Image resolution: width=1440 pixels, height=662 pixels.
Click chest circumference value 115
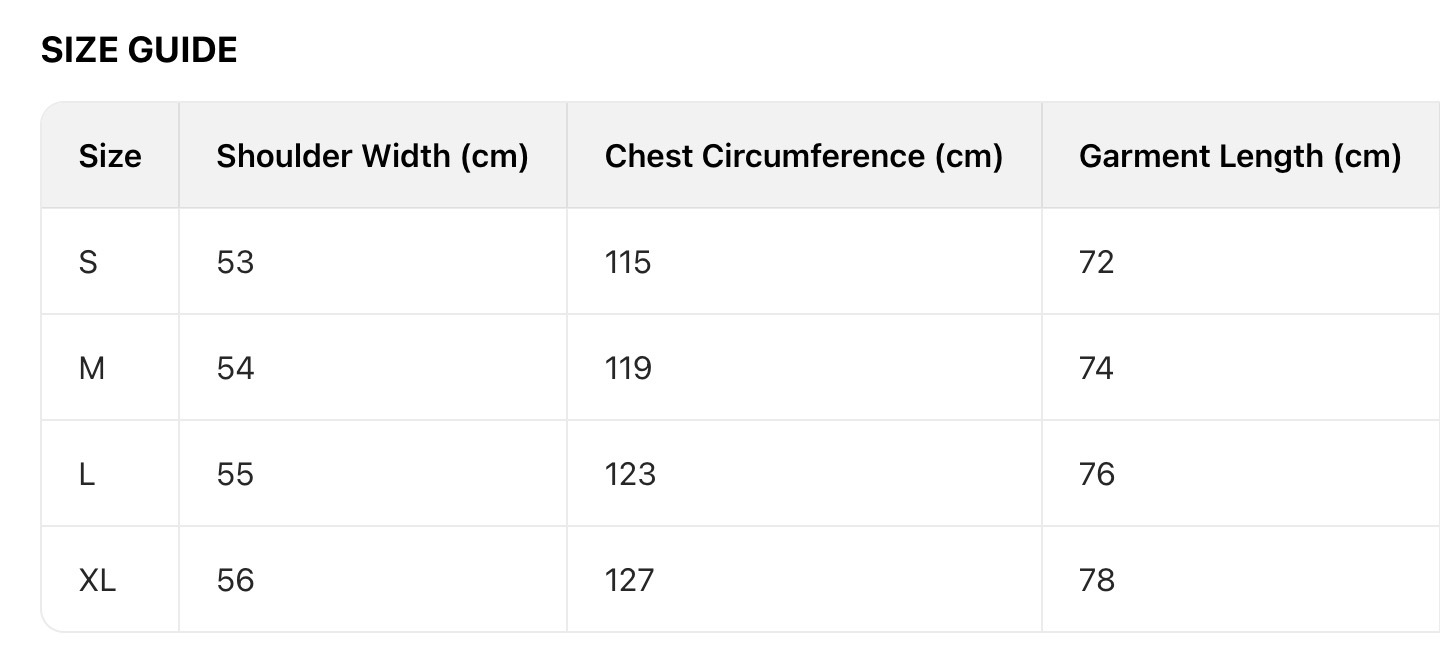coord(628,262)
